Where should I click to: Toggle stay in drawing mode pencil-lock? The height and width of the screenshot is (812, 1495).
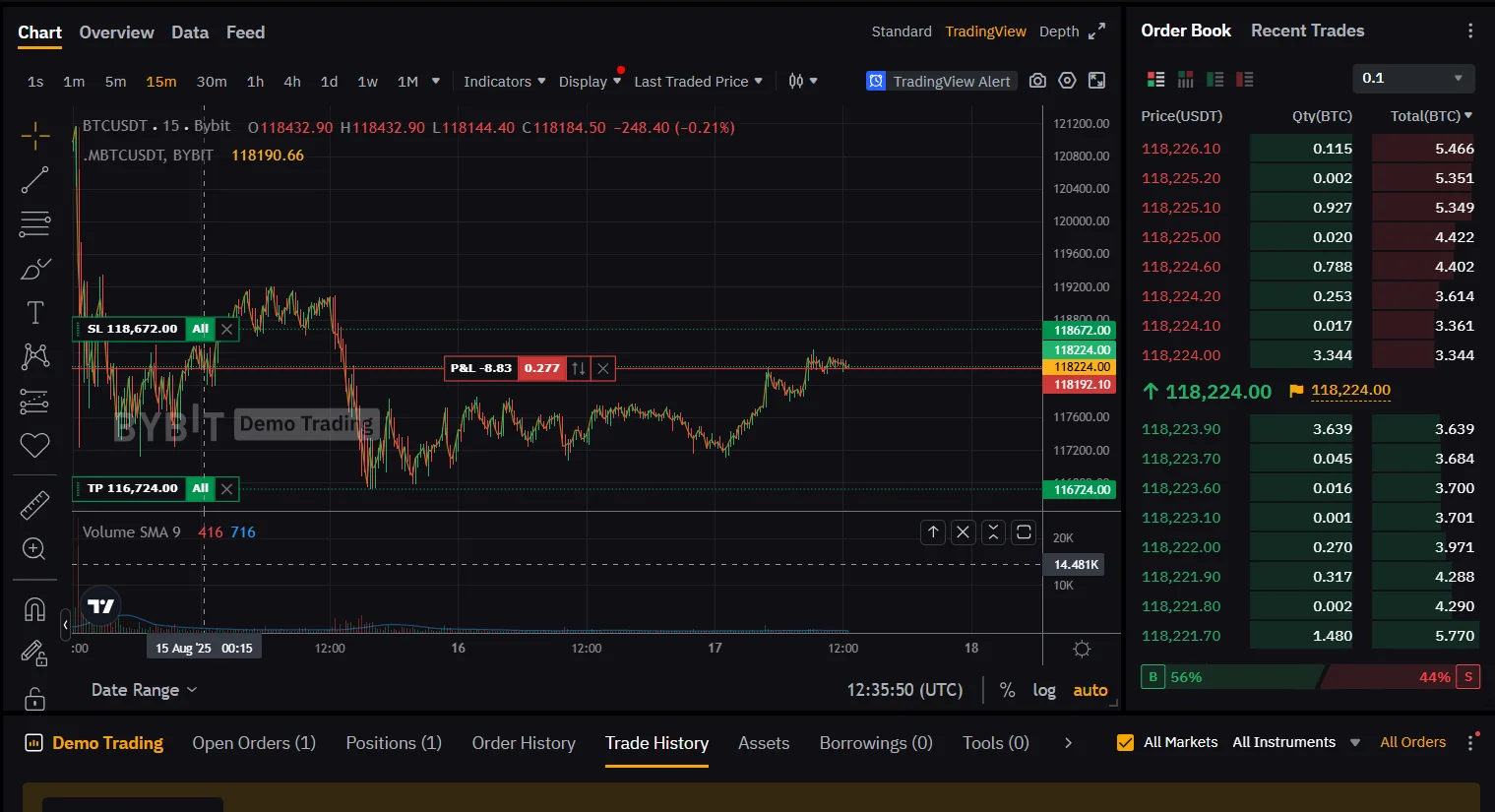pyautogui.click(x=34, y=654)
